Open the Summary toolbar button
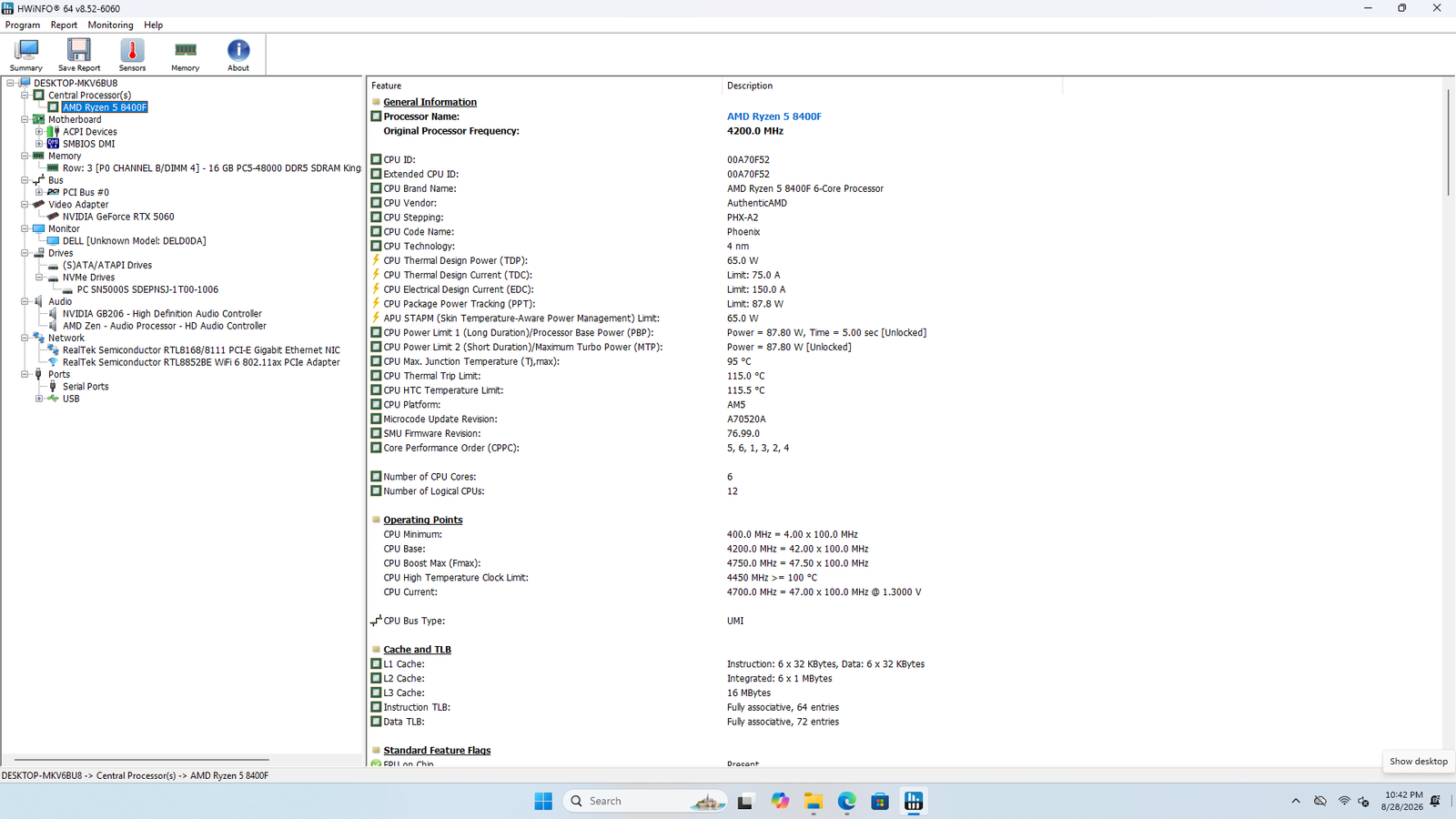The image size is (1456, 819). (x=26, y=55)
